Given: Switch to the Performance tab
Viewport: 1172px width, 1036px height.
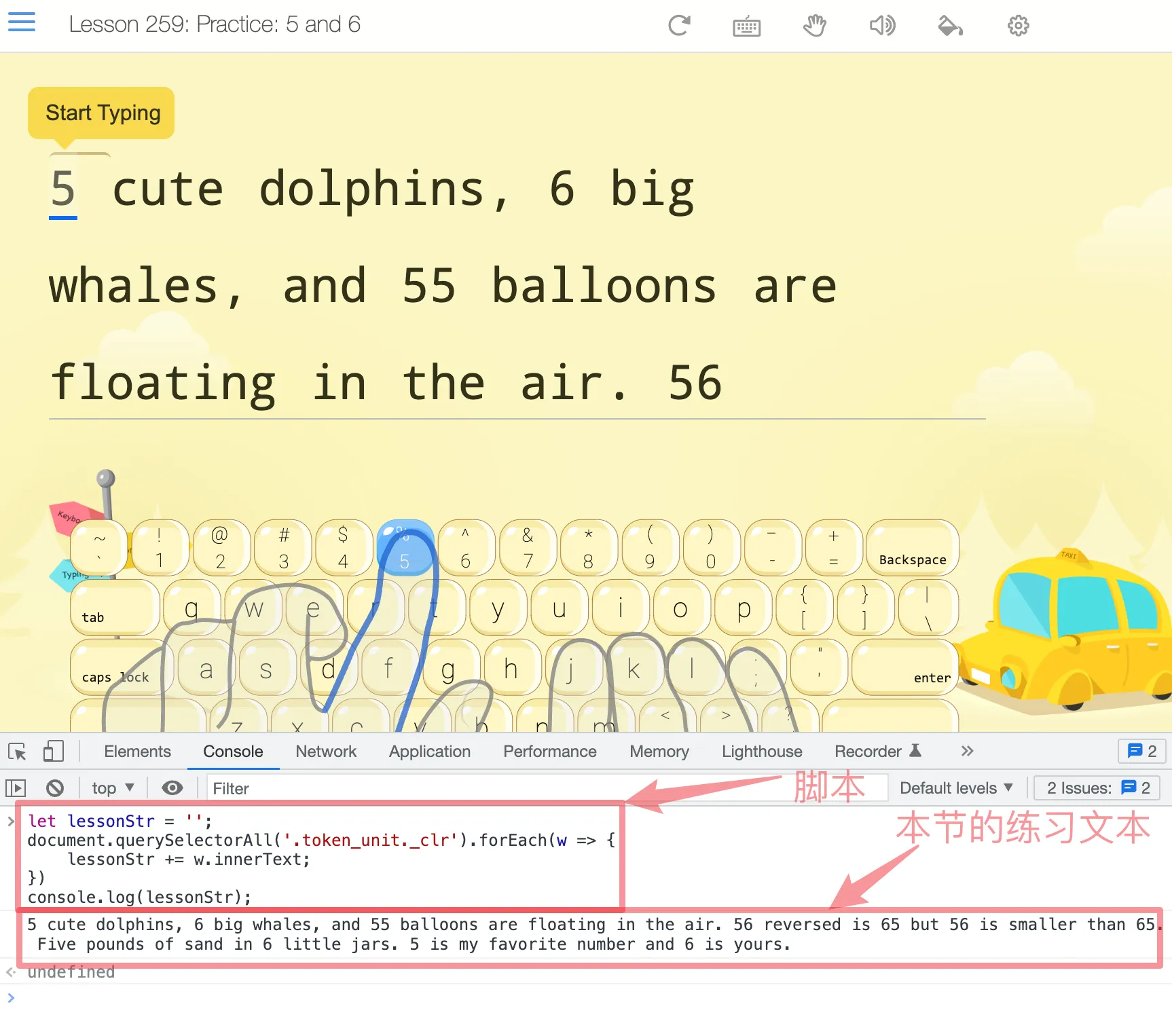Looking at the screenshot, I should (550, 752).
